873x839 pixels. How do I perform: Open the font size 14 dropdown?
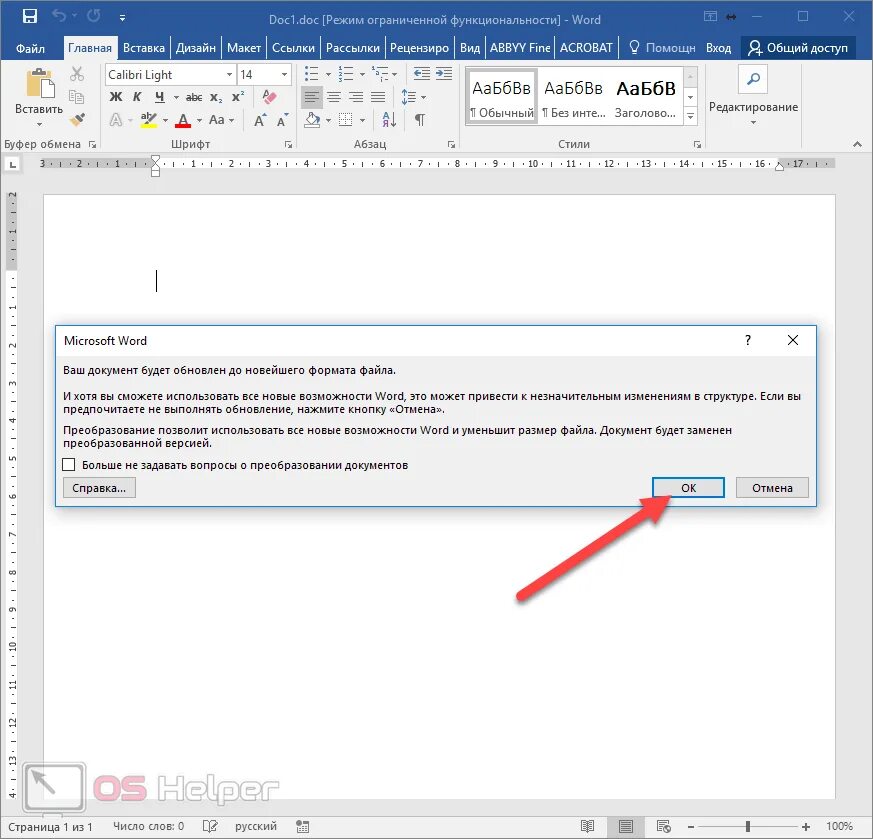284,75
